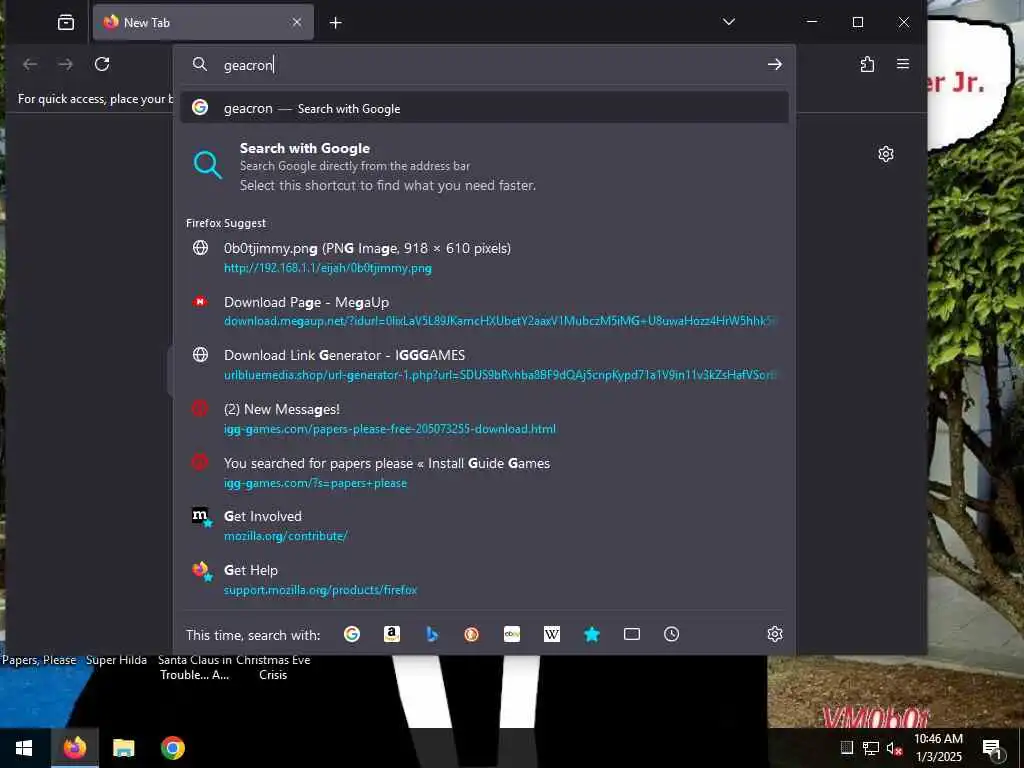Open the list all tabs chevron
1024x768 pixels.
pyautogui.click(x=729, y=22)
